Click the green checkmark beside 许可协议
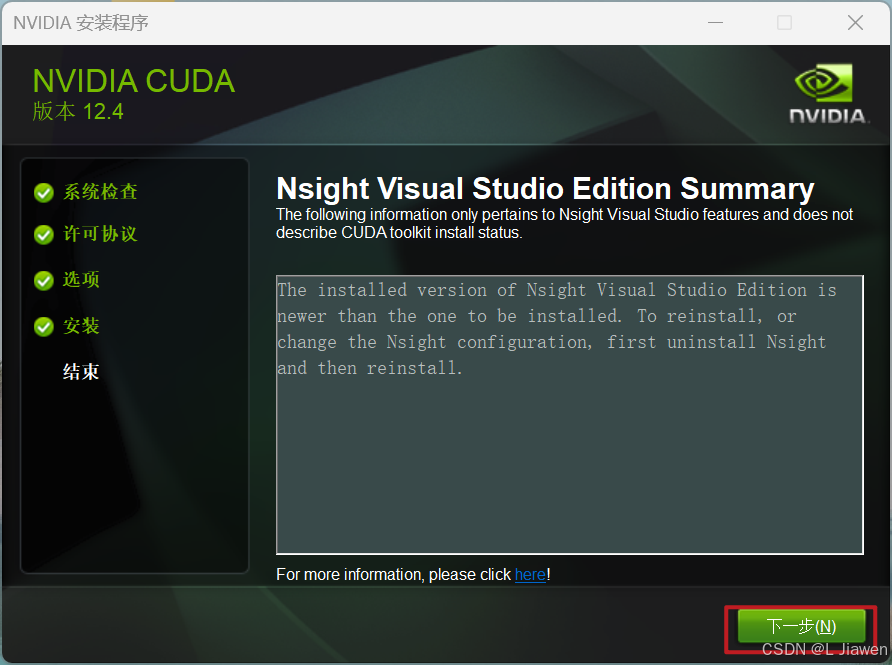The width and height of the screenshot is (892, 665). 44,234
